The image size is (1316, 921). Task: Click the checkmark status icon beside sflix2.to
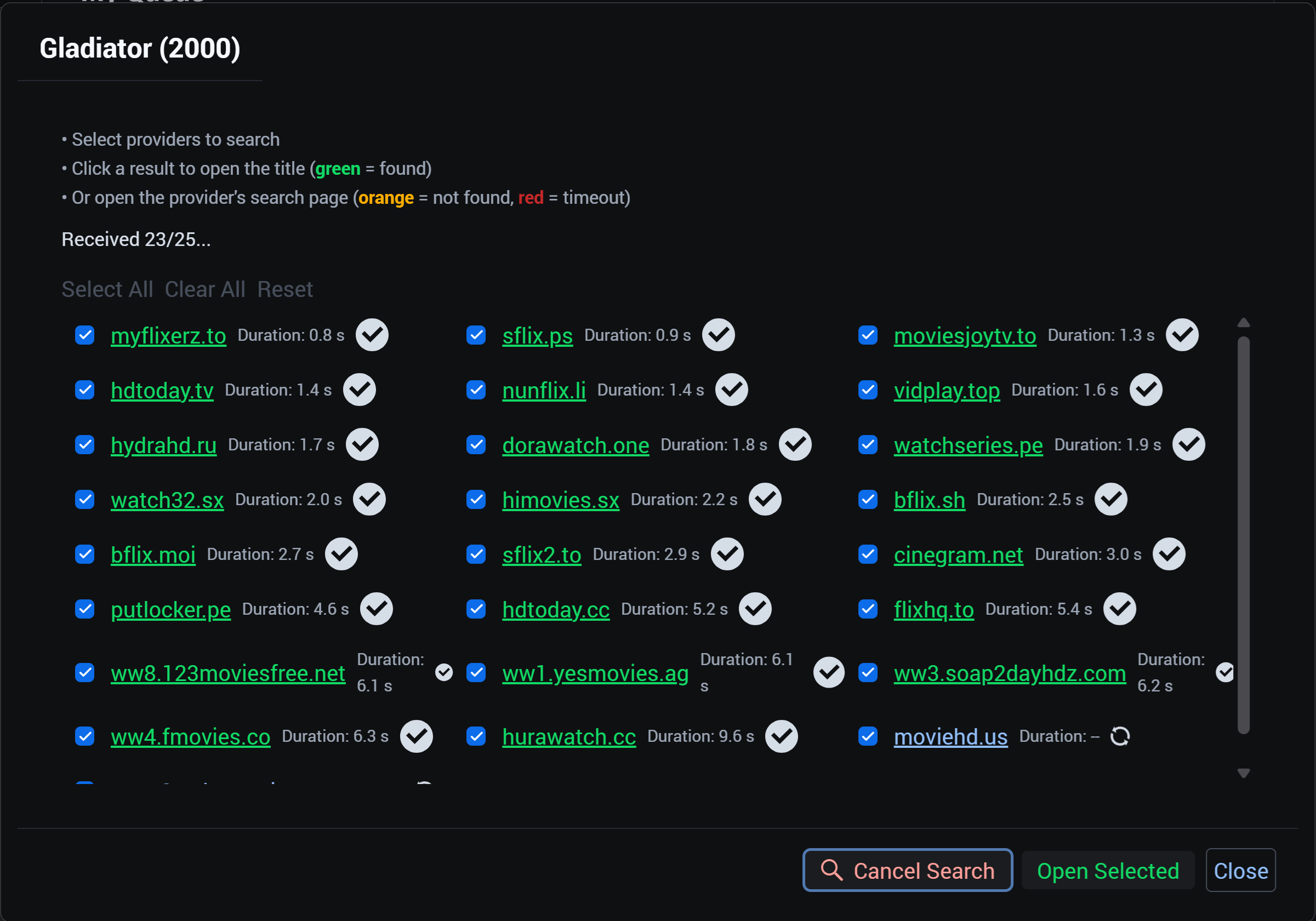727,554
